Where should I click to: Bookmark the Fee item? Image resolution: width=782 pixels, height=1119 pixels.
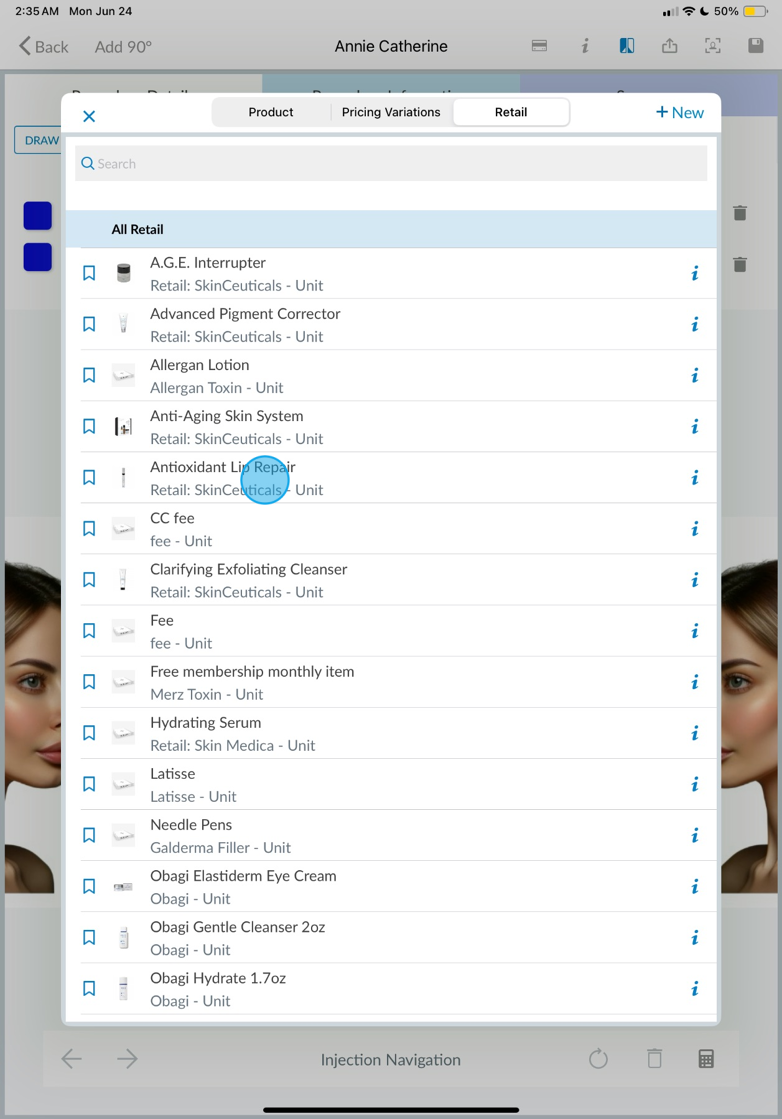pos(89,630)
